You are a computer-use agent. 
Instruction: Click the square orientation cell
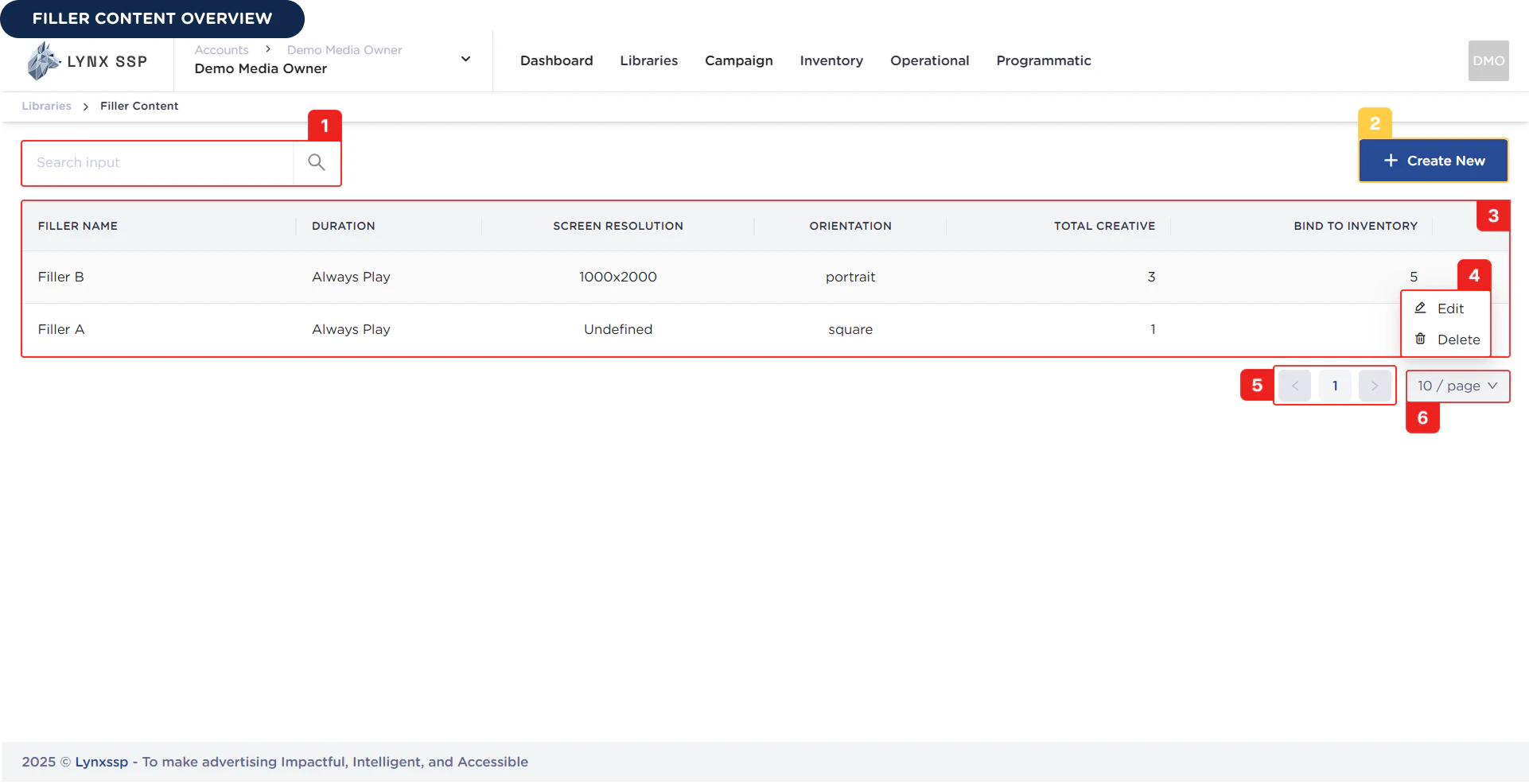pos(850,329)
